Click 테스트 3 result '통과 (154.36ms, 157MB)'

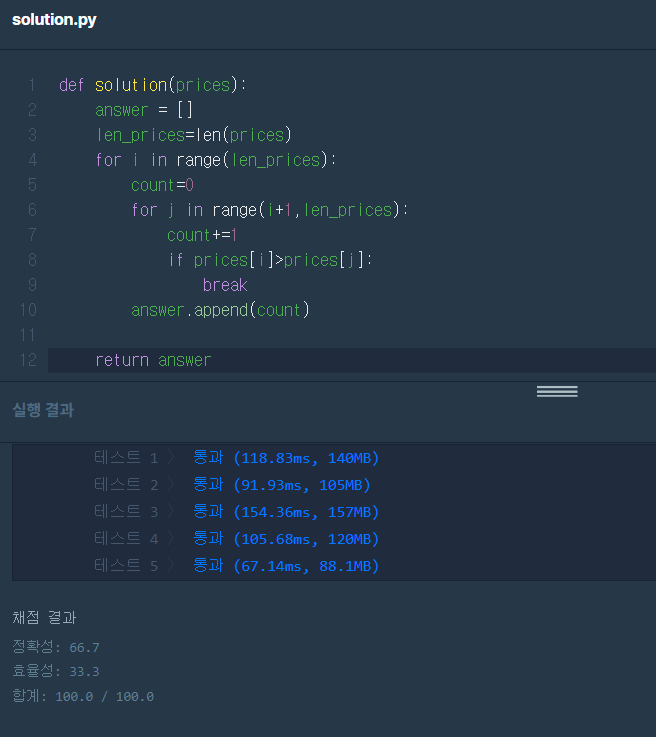[x=286, y=511]
